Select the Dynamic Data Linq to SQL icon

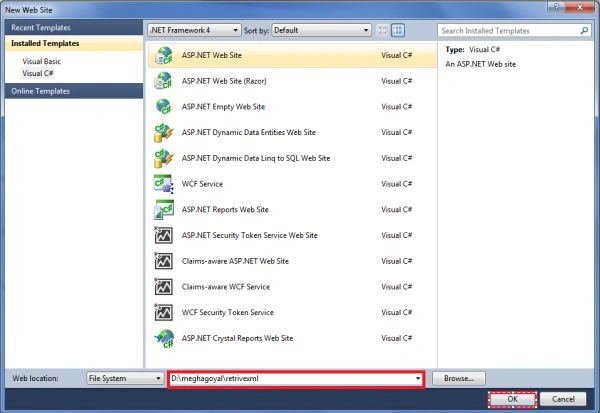click(164, 158)
